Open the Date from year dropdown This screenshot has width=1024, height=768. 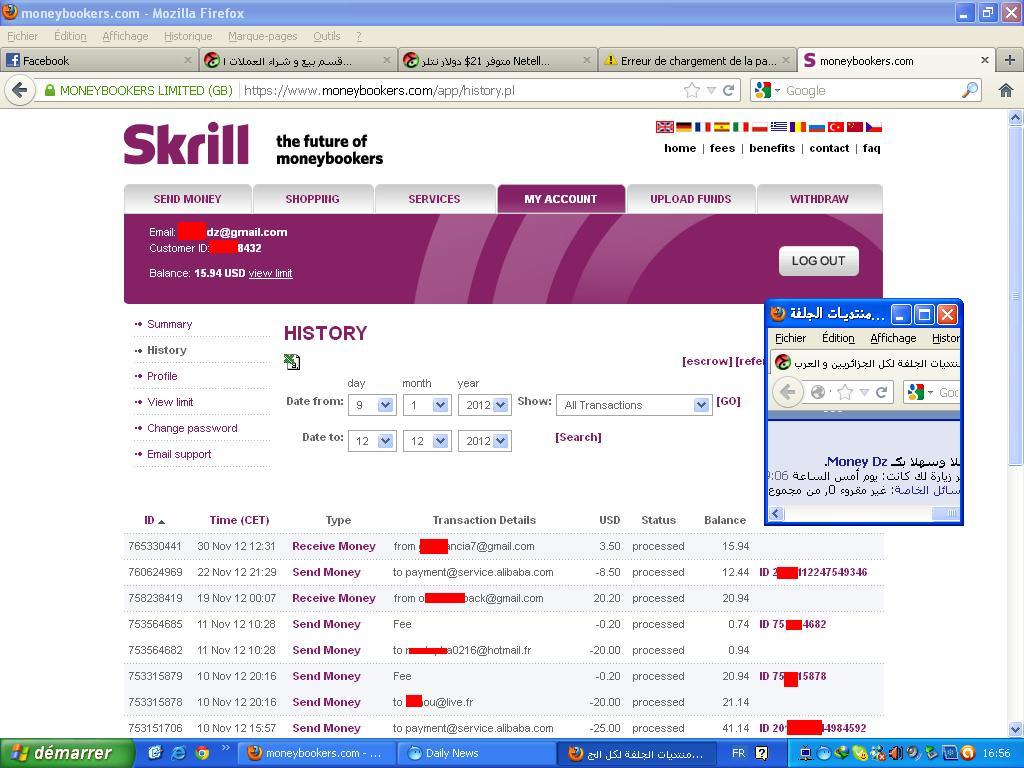501,405
